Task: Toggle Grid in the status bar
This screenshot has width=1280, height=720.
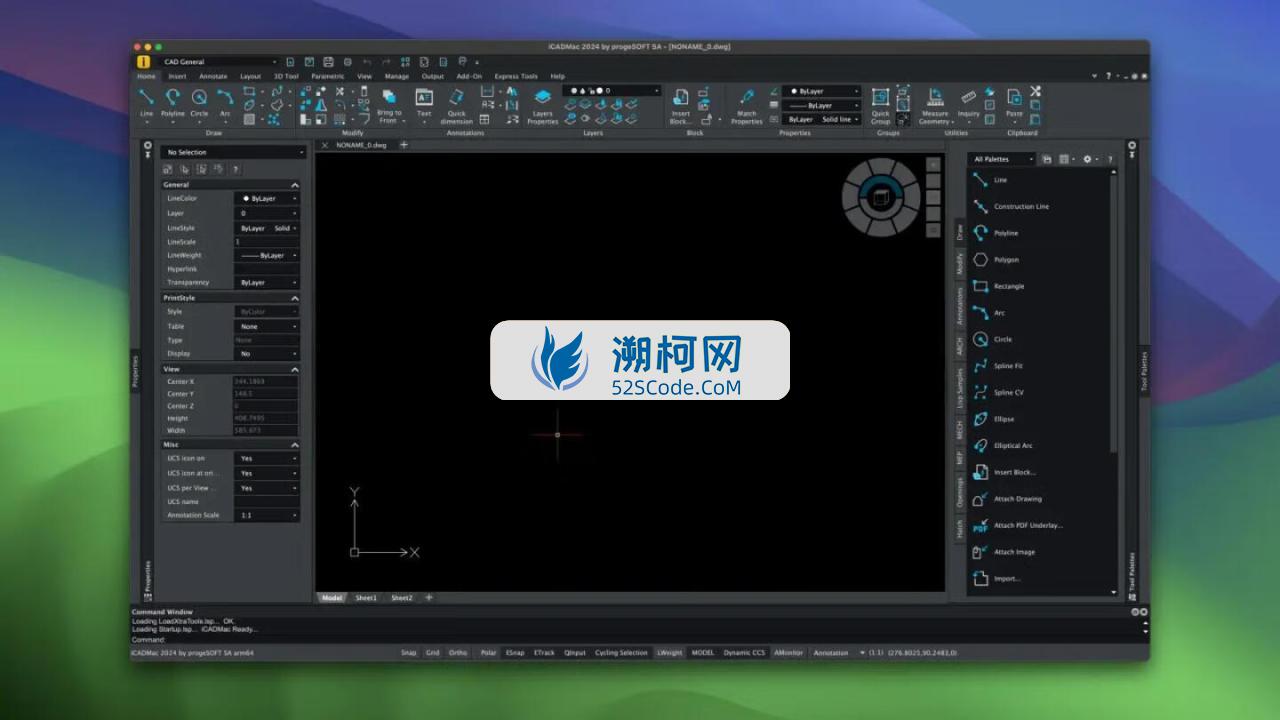Action: coord(432,653)
